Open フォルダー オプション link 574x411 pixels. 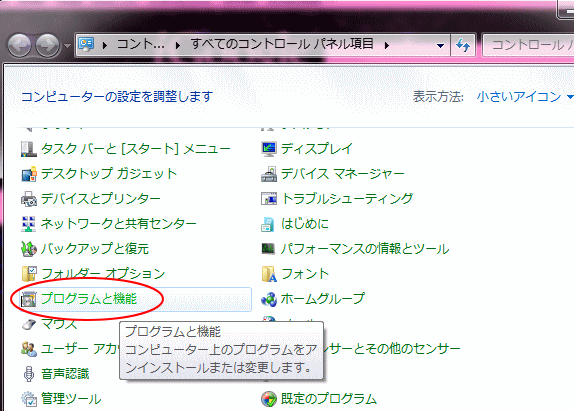pyautogui.click(x=103, y=273)
